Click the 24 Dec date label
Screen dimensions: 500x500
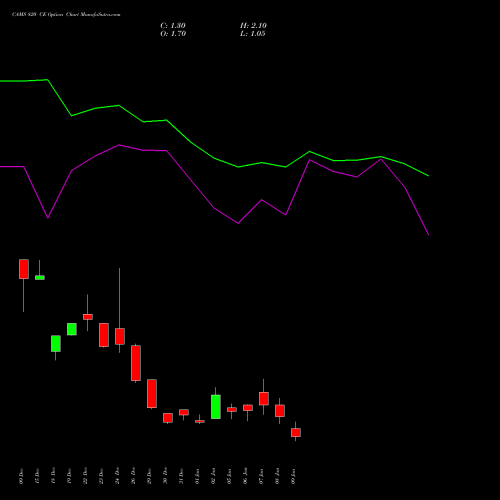coord(117,476)
